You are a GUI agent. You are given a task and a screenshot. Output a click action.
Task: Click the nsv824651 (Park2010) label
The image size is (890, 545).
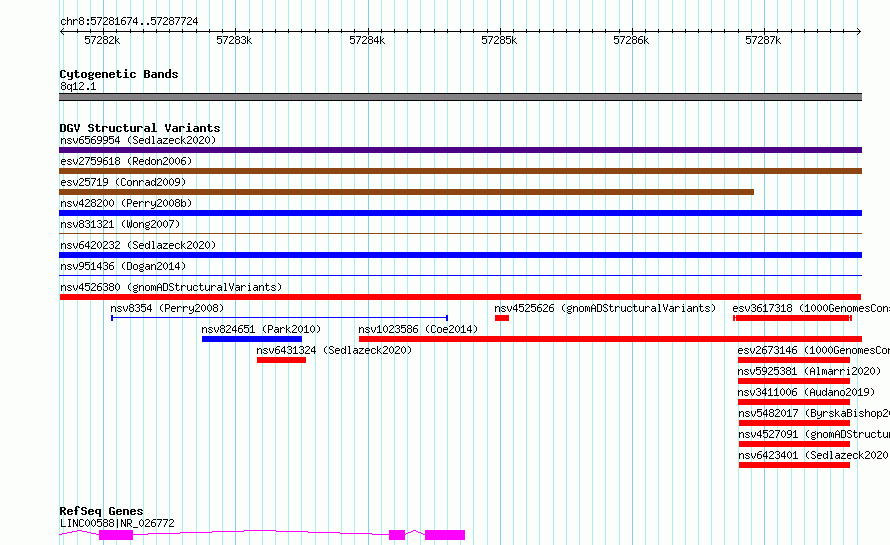[x=261, y=329]
